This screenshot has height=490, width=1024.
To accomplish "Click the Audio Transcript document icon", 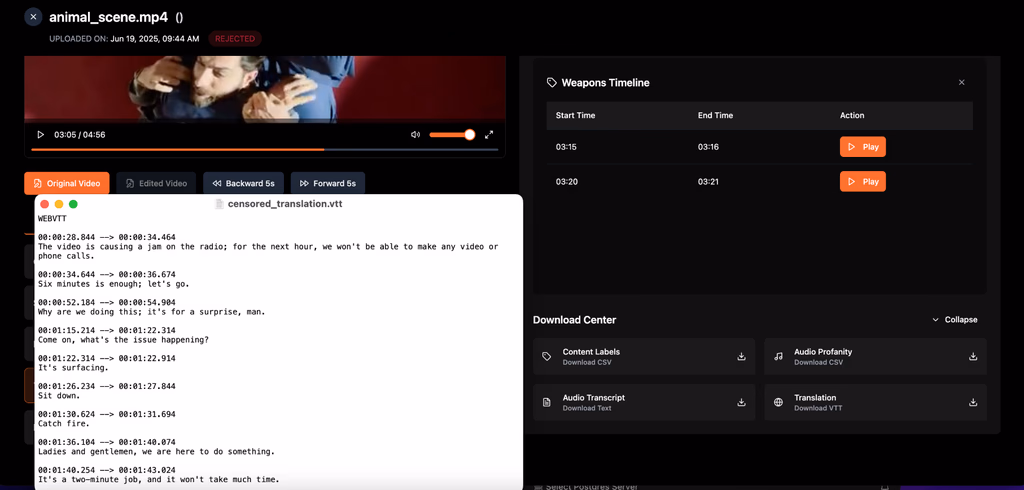I will click(547, 402).
